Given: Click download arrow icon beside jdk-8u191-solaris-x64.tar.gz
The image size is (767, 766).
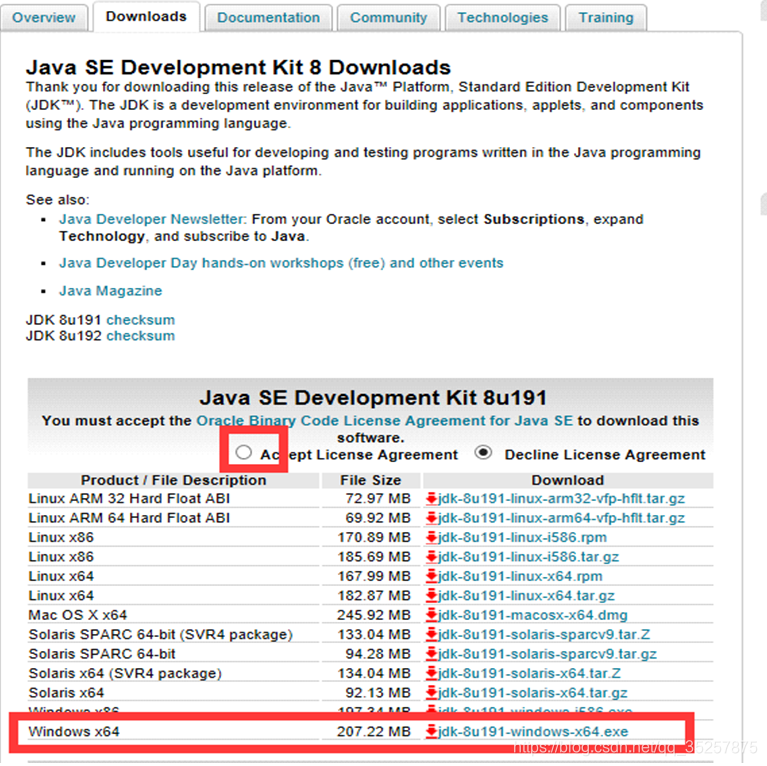Looking at the screenshot, I should pyautogui.click(x=431, y=693).
